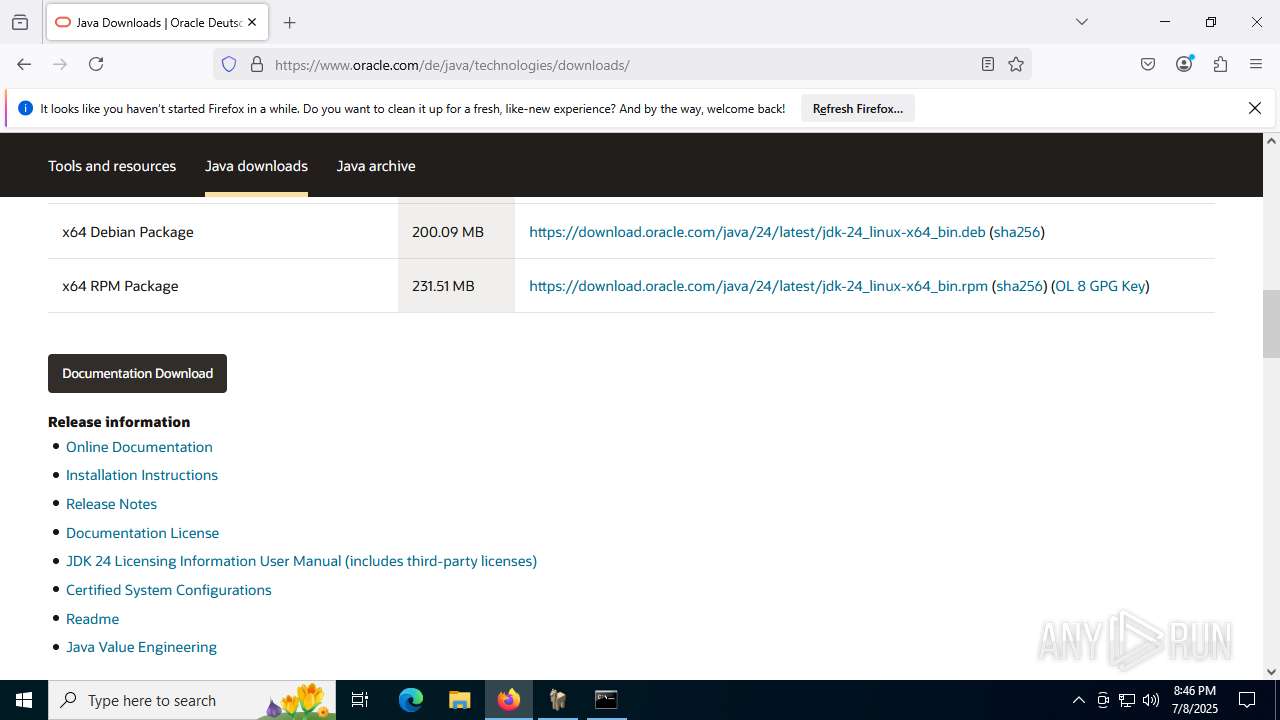This screenshot has width=1280, height=720.
Task: Open Release Notes link
Action: click(111, 504)
